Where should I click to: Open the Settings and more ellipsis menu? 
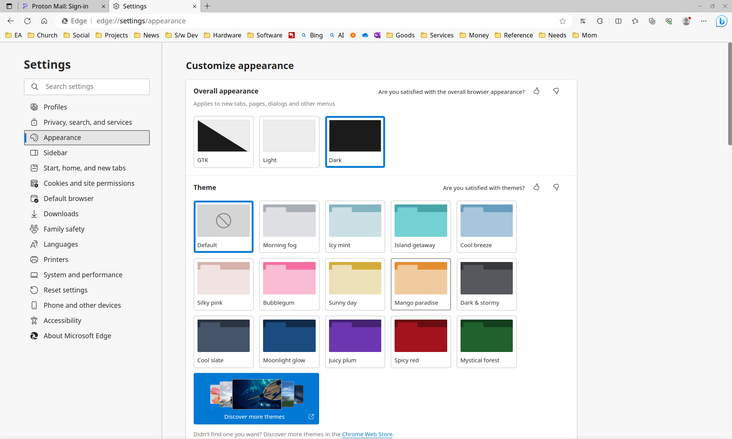pos(704,21)
